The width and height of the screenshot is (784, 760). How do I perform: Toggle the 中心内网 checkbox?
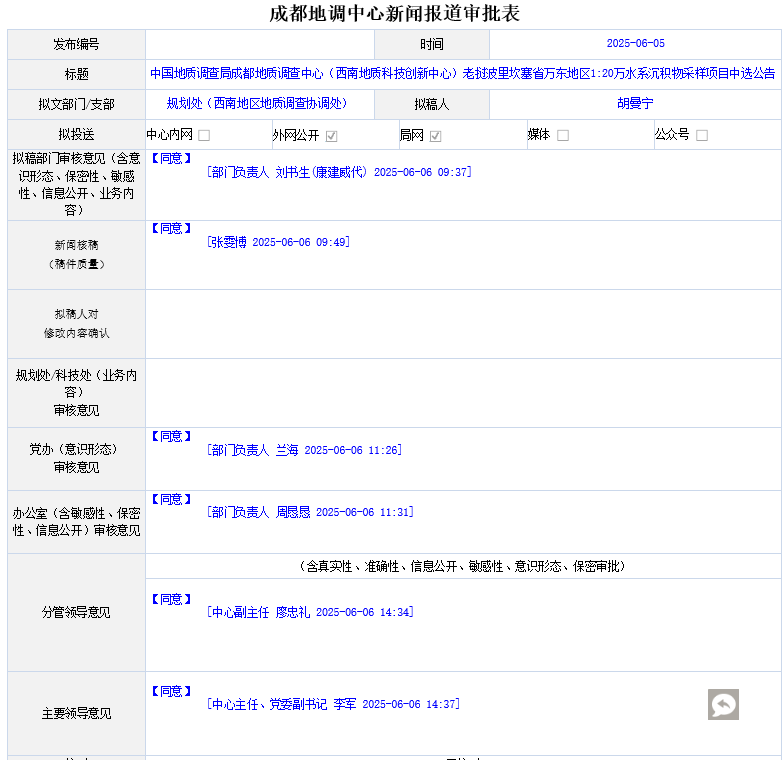[204, 136]
